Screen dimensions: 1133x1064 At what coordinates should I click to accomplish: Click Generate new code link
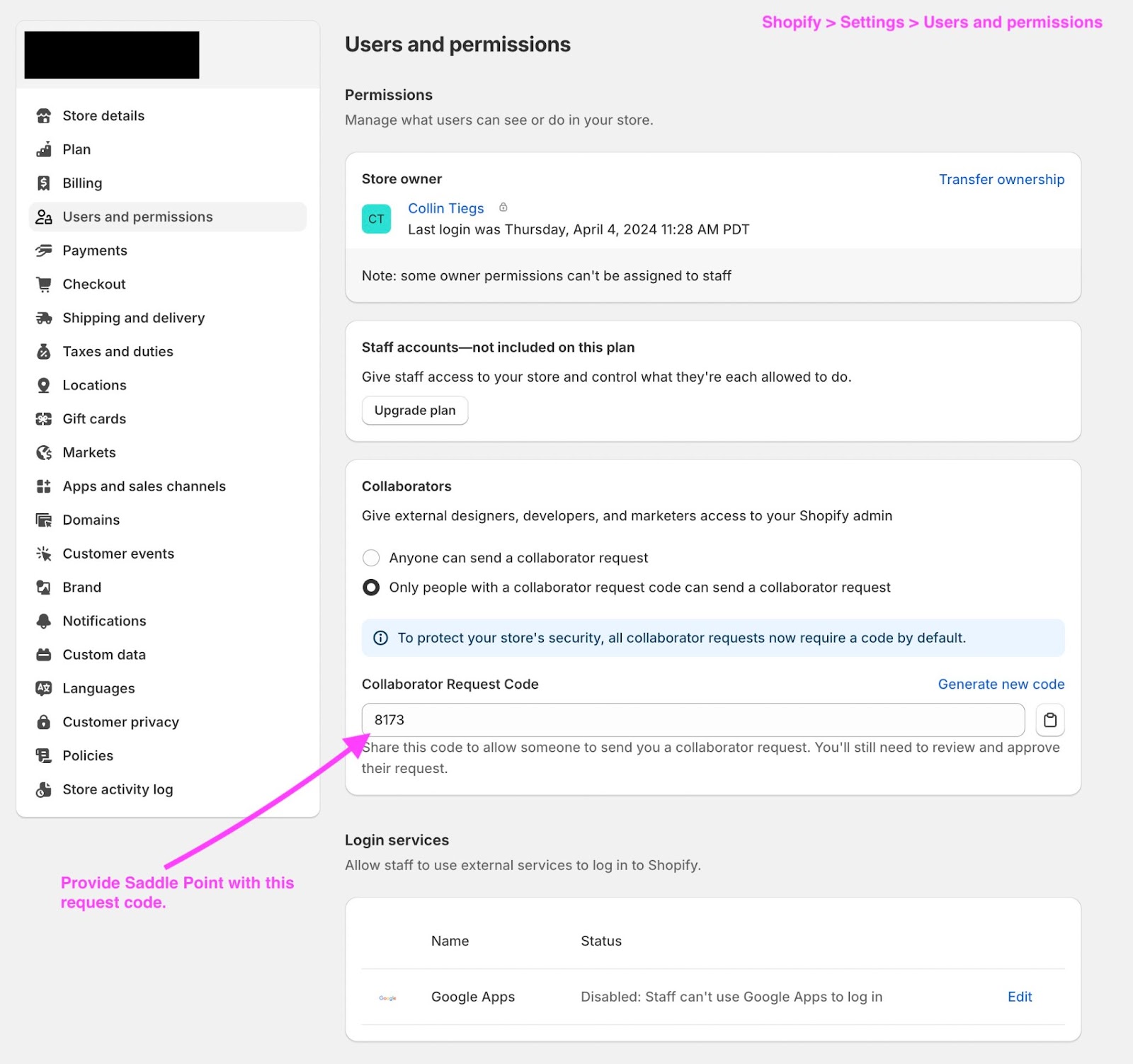pyautogui.click(x=1001, y=685)
